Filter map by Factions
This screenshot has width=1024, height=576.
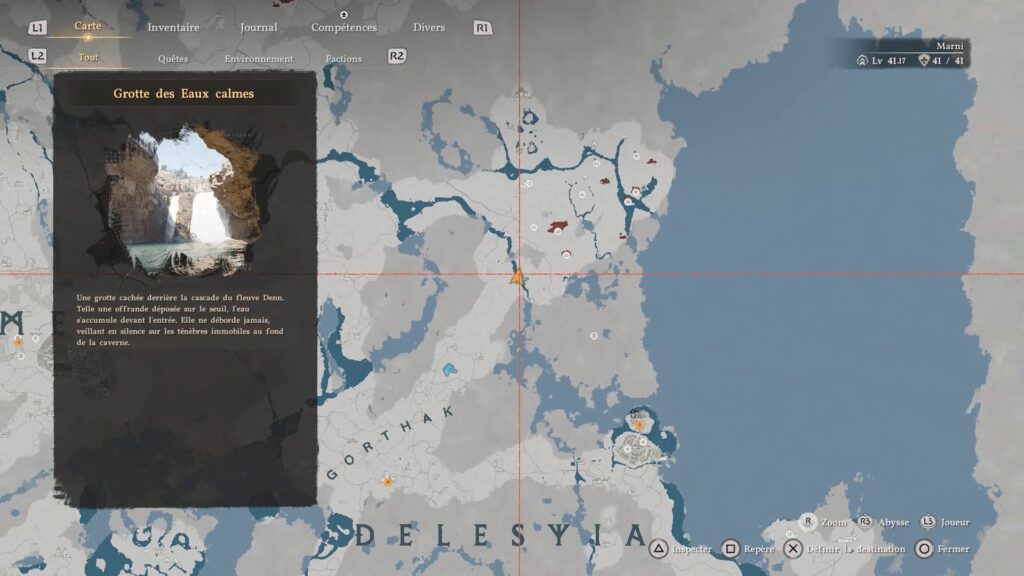coord(344,59)
